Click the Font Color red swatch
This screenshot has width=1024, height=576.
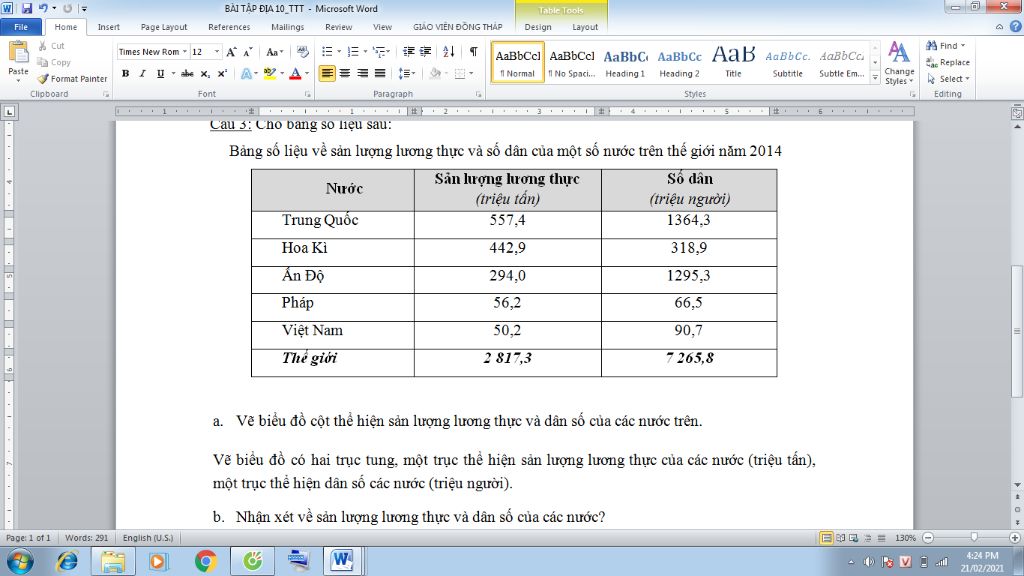pyautogui.click(x=295, y=74)
